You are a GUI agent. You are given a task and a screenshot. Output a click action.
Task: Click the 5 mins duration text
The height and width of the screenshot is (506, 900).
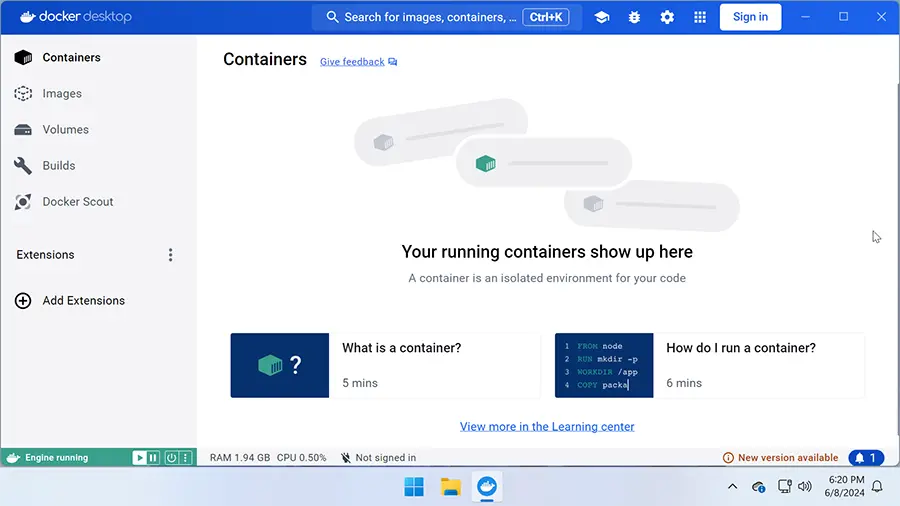360,383
